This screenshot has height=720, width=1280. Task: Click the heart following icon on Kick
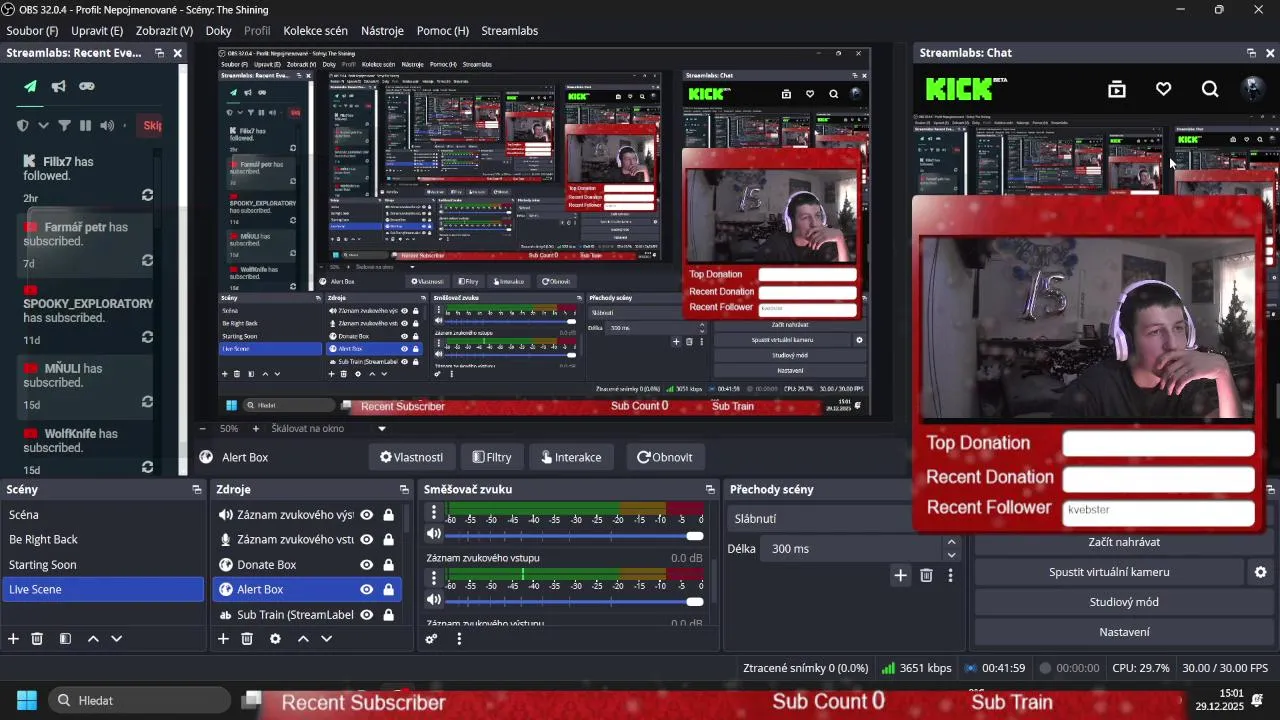1163,89
